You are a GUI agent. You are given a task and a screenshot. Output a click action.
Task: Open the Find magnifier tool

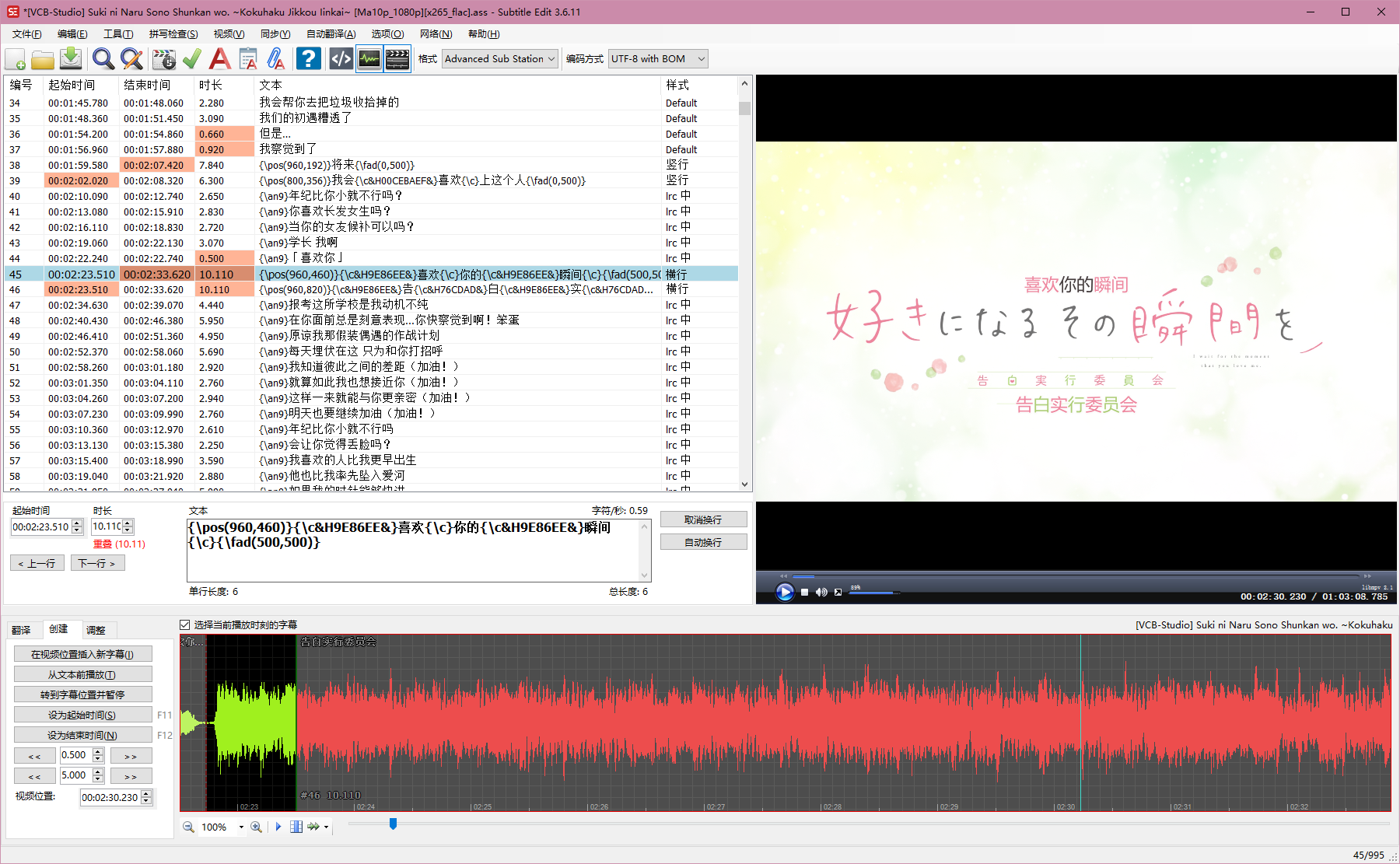(103, 59)
